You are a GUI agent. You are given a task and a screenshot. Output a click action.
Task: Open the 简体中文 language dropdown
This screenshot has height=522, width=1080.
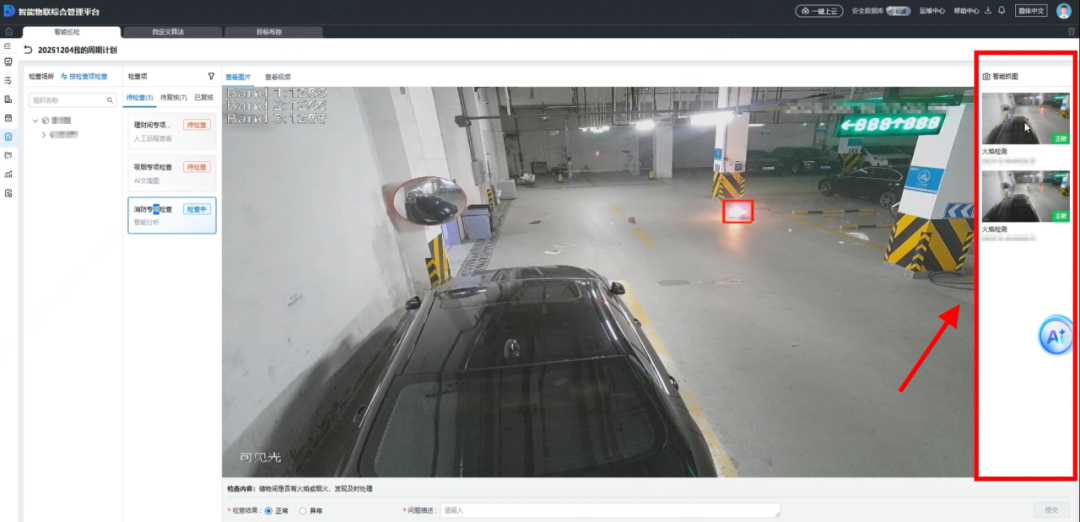point(1031,11)
